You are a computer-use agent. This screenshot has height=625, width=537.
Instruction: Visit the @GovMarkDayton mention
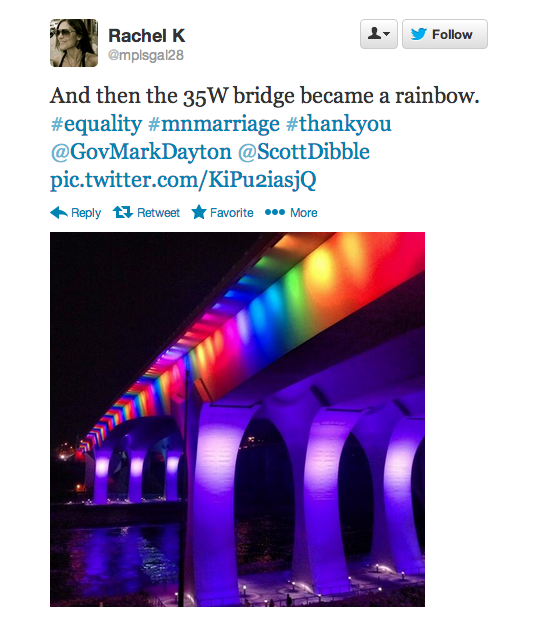pyautogui.click(x=141, y=151)
